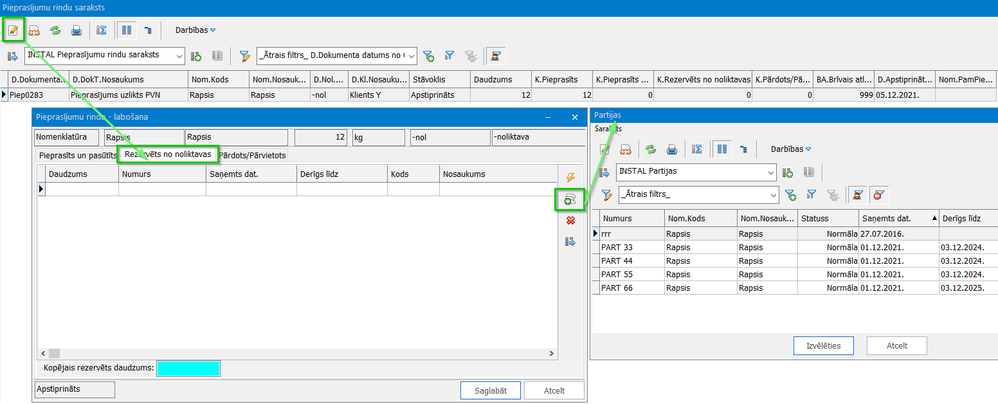Screen dimensions: 998x404
Task: Click the lightning auto-reserve icon in edit dialog
Action: click(x=570, y=178)
